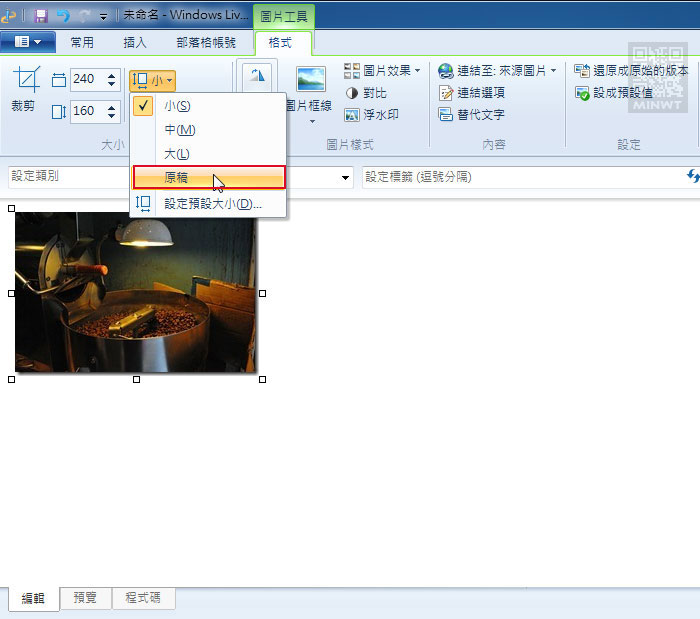Switch to the Edit (編輯) view tab
Image resolution: width=700 pixels, height=619 pixels.
33,598
